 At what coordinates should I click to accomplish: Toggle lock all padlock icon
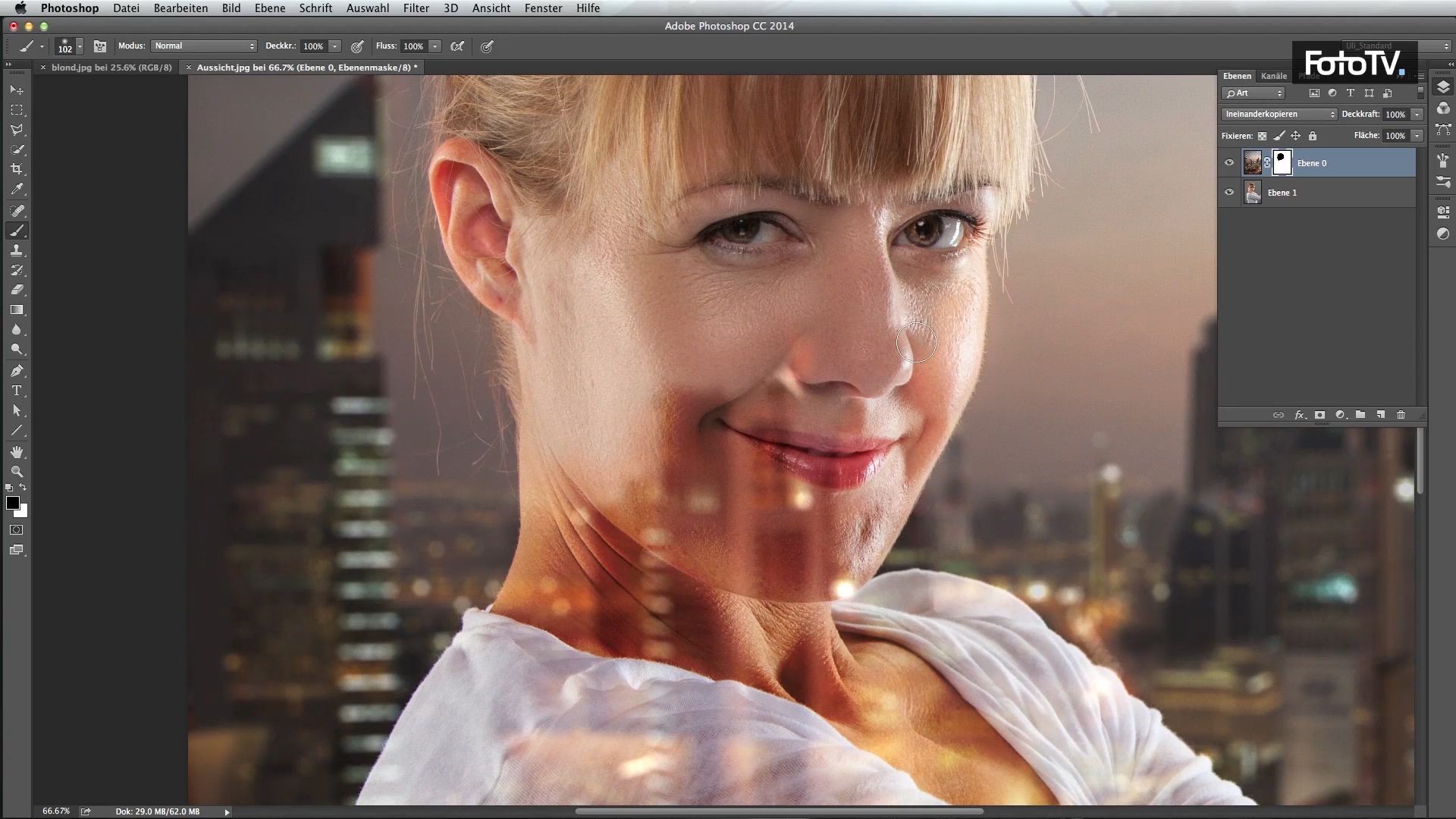click(1313, 136)
